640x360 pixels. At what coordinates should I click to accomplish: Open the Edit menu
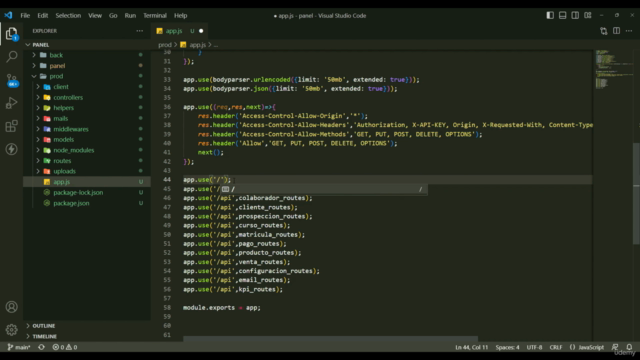point(42,16)
